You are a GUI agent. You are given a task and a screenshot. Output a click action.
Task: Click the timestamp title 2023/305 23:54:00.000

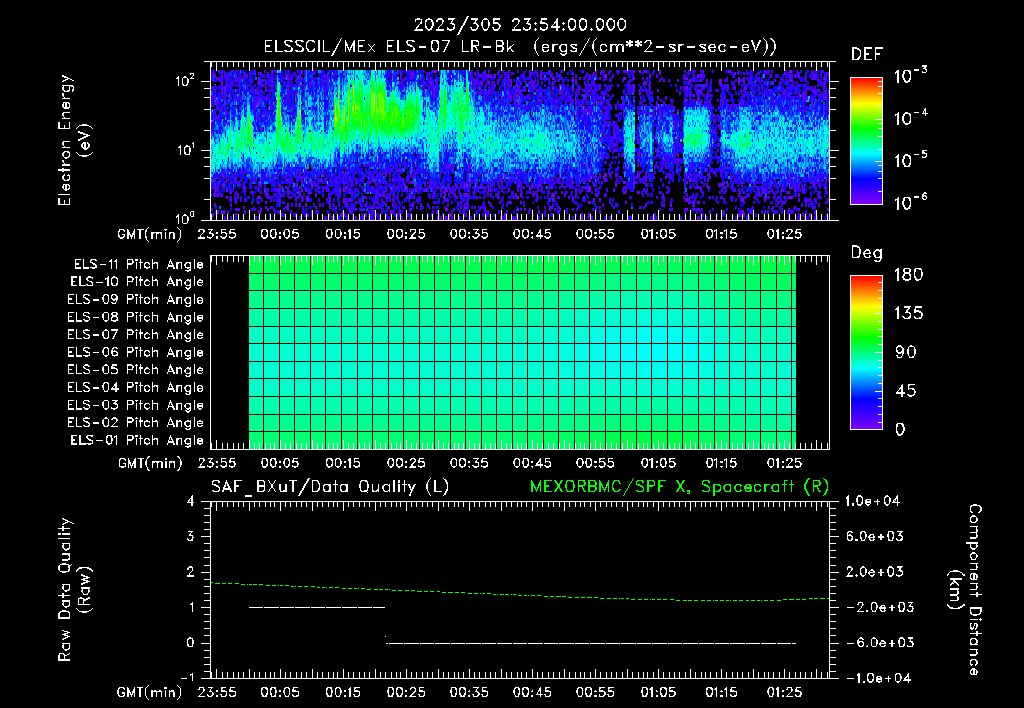[520, 25]
